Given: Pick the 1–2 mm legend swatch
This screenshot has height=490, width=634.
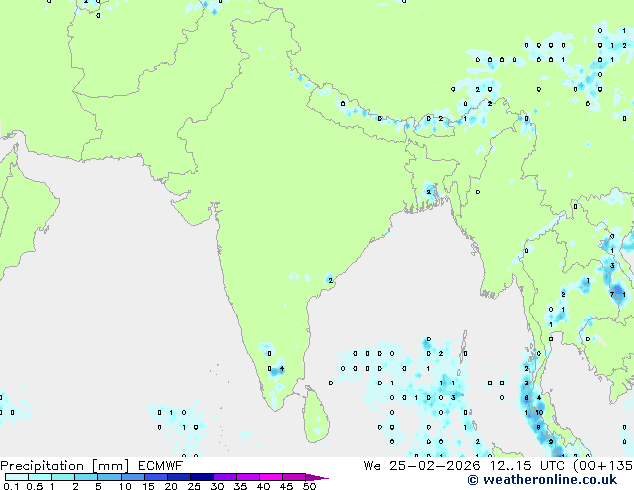Looking at the screenshot, I should pos(63,477).
